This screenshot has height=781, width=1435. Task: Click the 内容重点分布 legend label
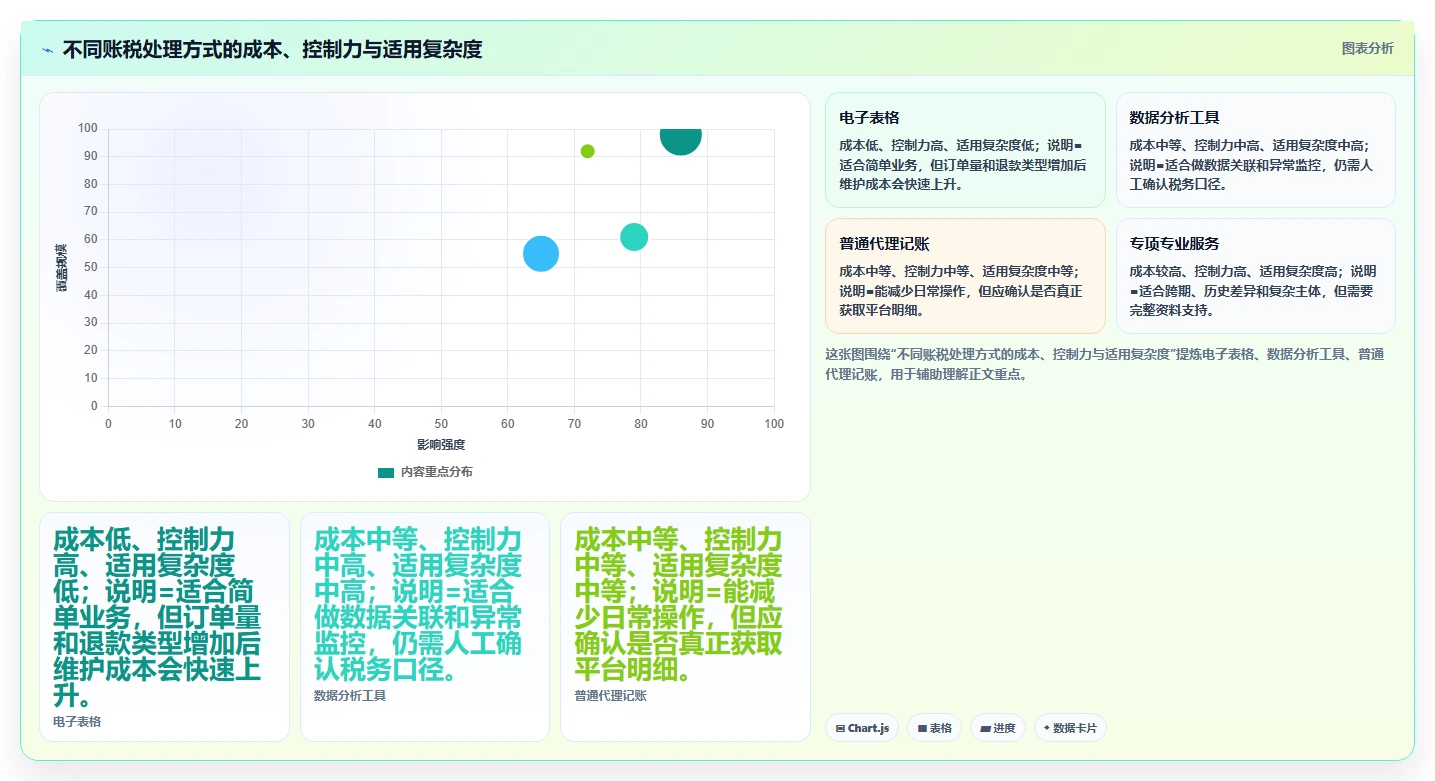[x=436, y=472]
